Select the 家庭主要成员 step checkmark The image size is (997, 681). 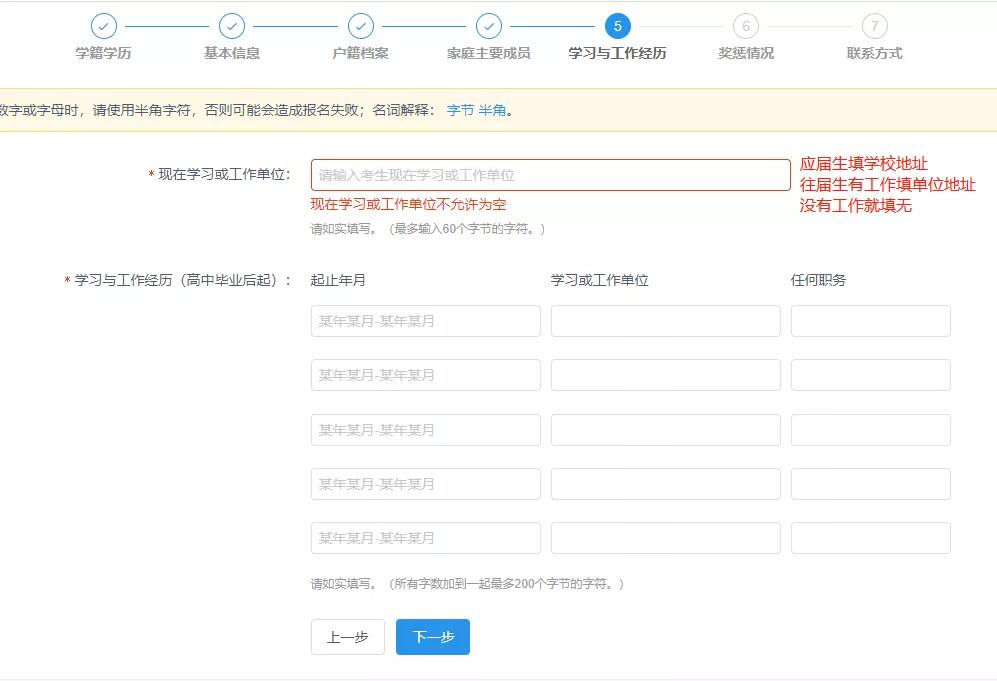[490, 27]
